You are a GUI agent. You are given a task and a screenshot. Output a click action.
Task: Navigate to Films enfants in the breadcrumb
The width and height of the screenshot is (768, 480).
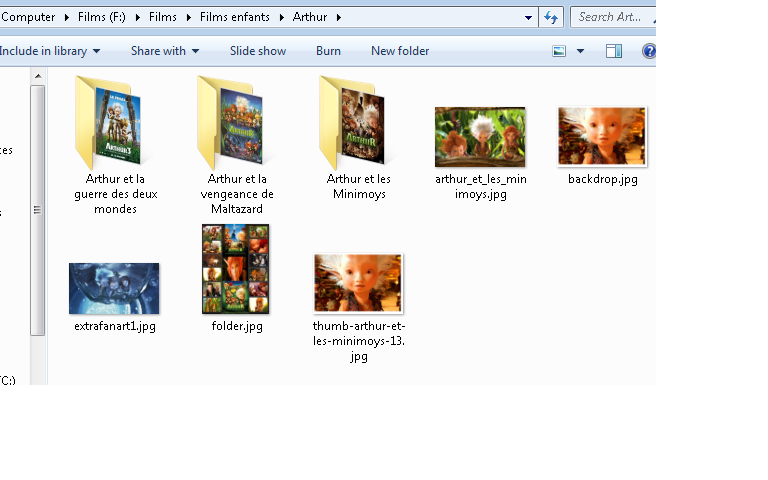235,17
